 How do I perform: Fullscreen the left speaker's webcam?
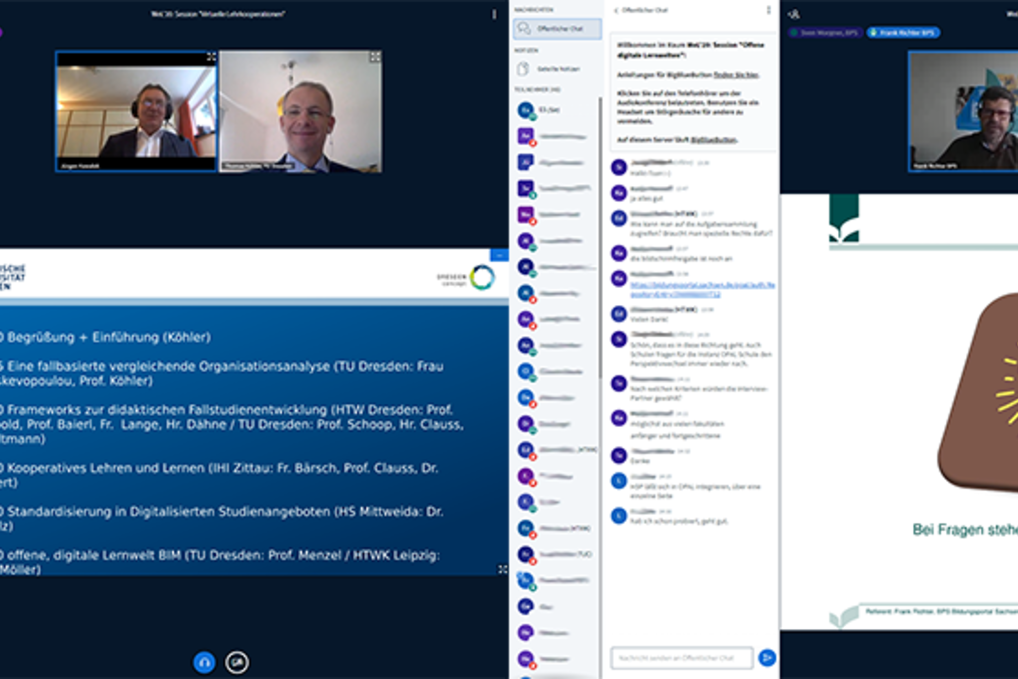click(x=211, y=58)
